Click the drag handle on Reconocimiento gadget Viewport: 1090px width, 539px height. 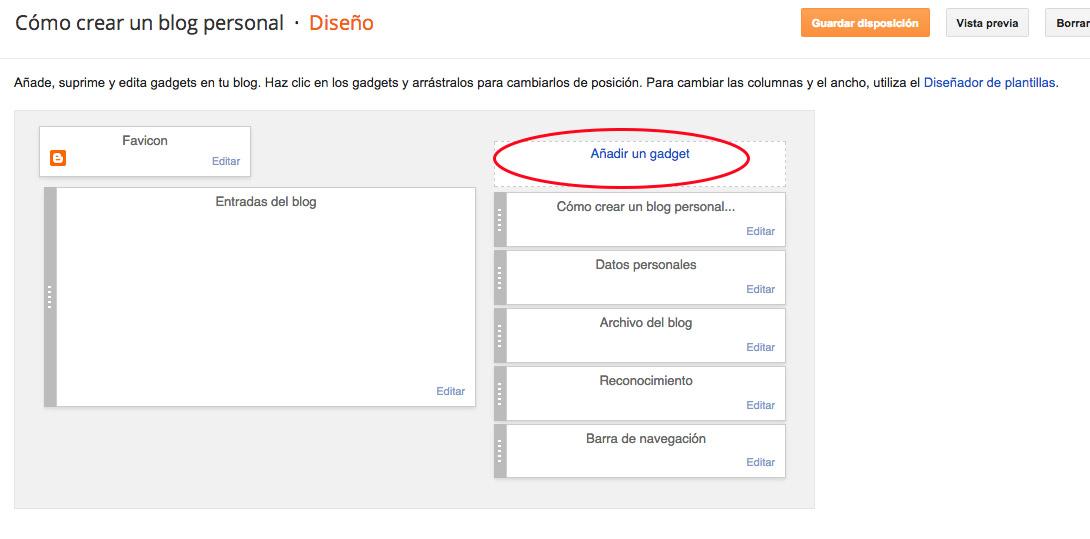[500, 394]
